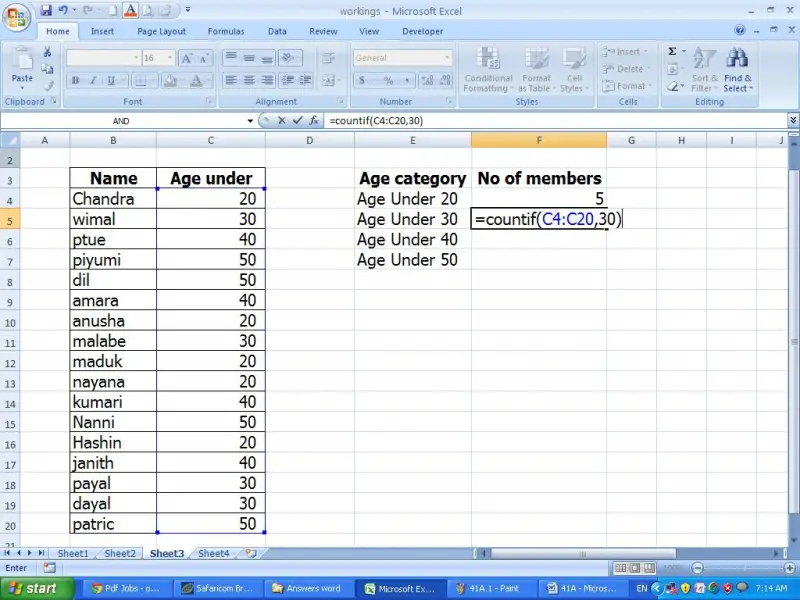Open the font name dropdown
Image resolution: width=800 pixels, height=600 pixels.
(136, 58)
